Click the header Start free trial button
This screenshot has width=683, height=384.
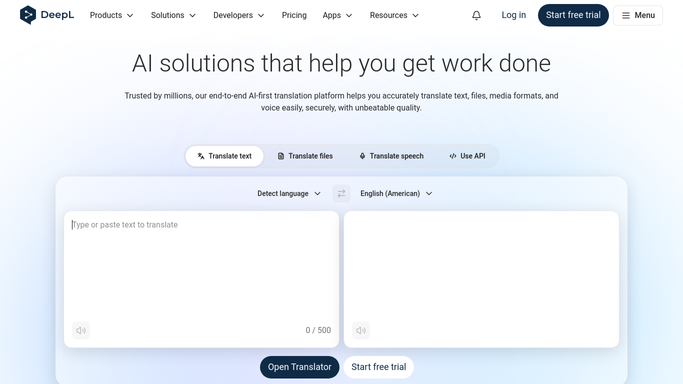573,15
